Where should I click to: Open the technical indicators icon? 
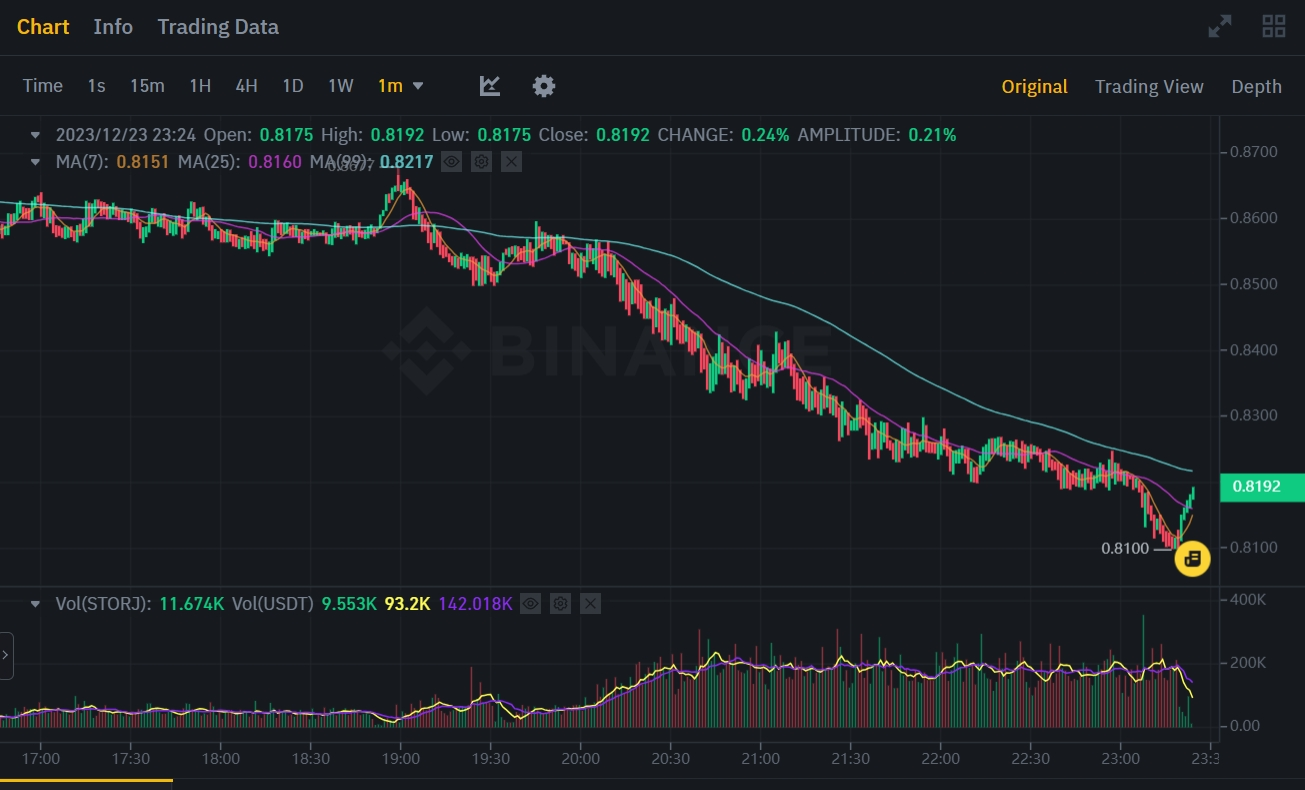(489, 86)
